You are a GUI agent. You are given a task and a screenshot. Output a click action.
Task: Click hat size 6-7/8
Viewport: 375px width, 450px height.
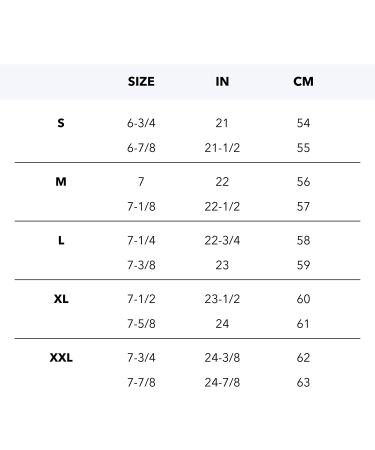click(141, 148)
